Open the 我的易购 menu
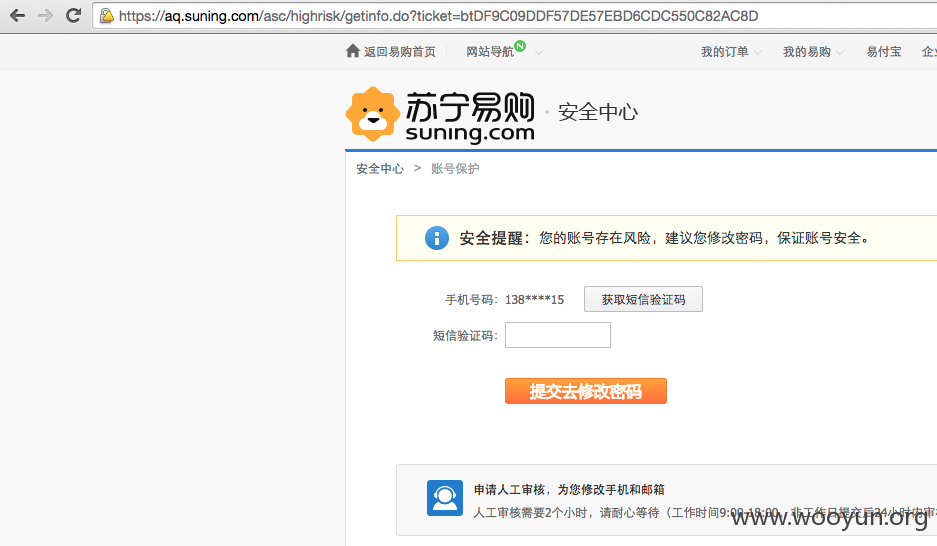This screenshot has height=546, width=937. click(x=807, y=52)
